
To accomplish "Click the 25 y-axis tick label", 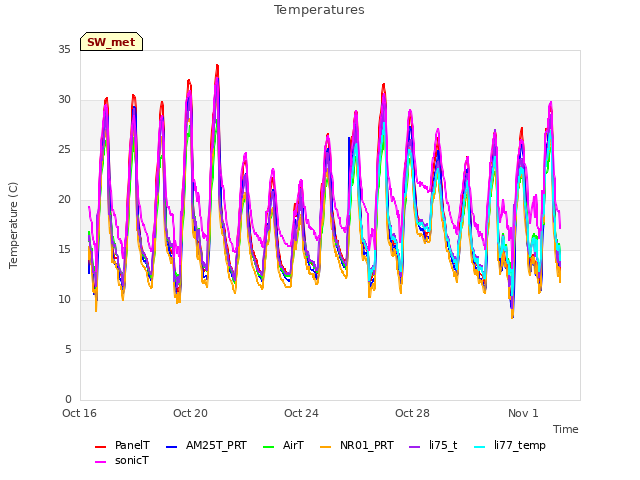I will tap(64, 149).
